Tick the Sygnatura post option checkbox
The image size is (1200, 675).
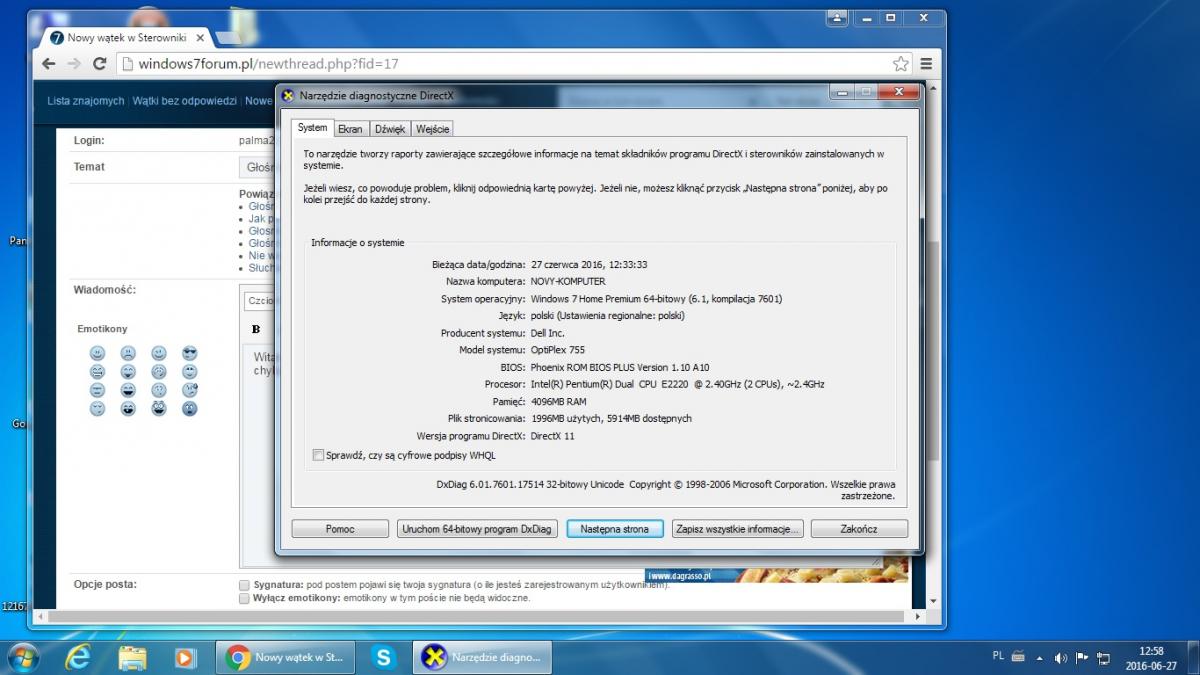pyautogui.click(x=245, y=584)
